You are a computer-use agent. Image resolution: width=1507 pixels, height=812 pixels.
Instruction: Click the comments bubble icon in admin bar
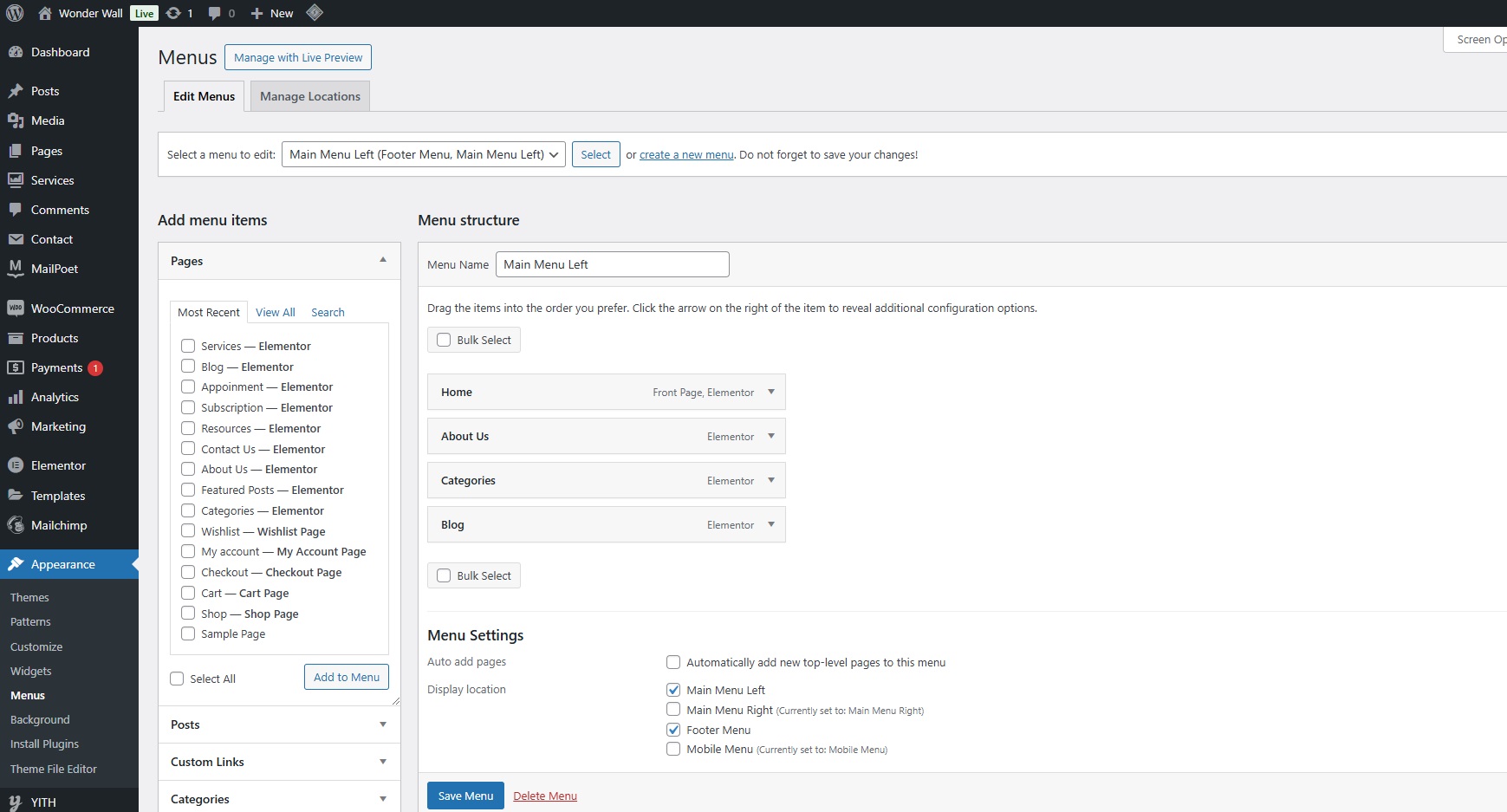215,13
